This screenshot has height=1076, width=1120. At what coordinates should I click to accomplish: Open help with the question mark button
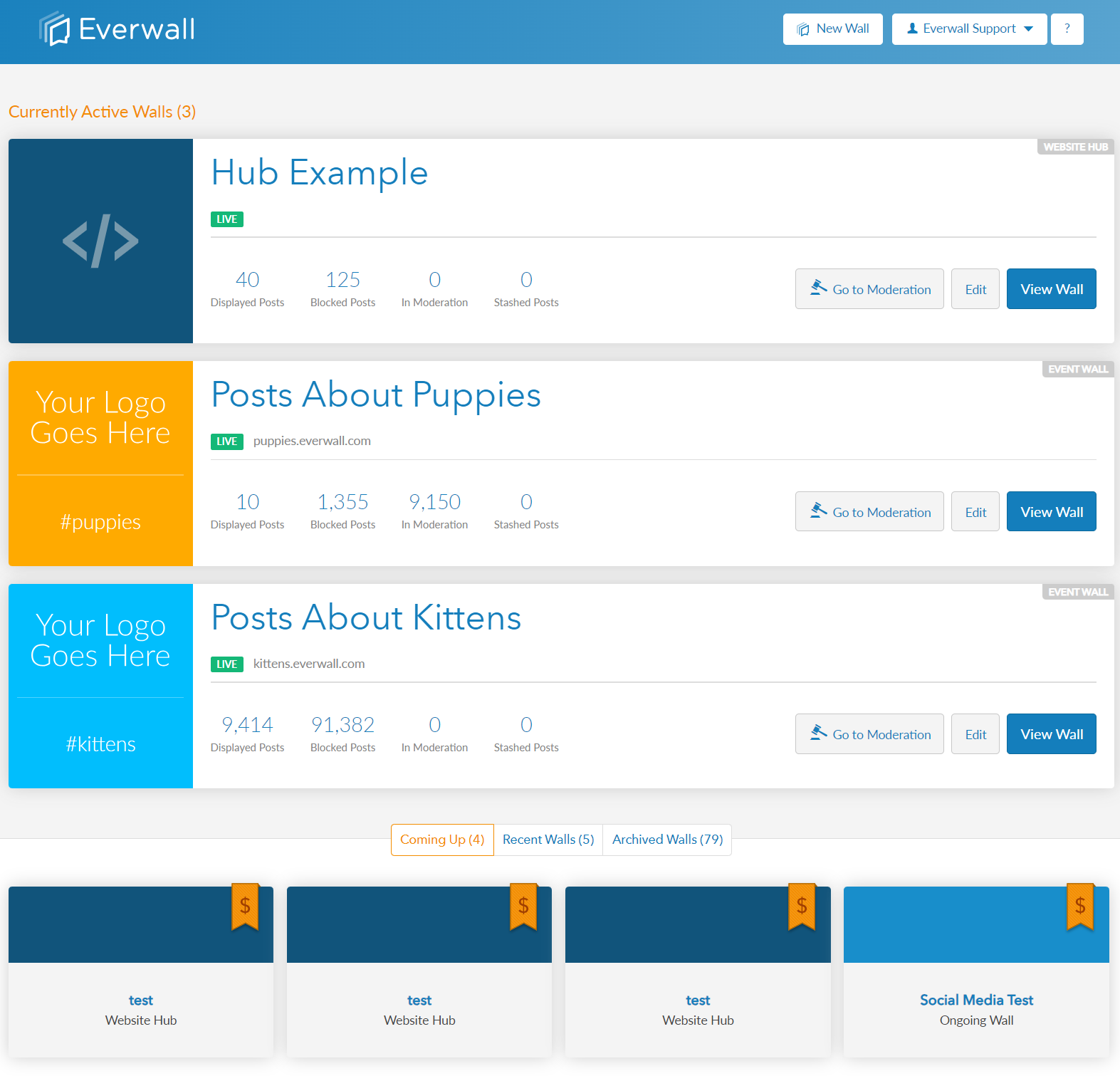(1067, 29)
